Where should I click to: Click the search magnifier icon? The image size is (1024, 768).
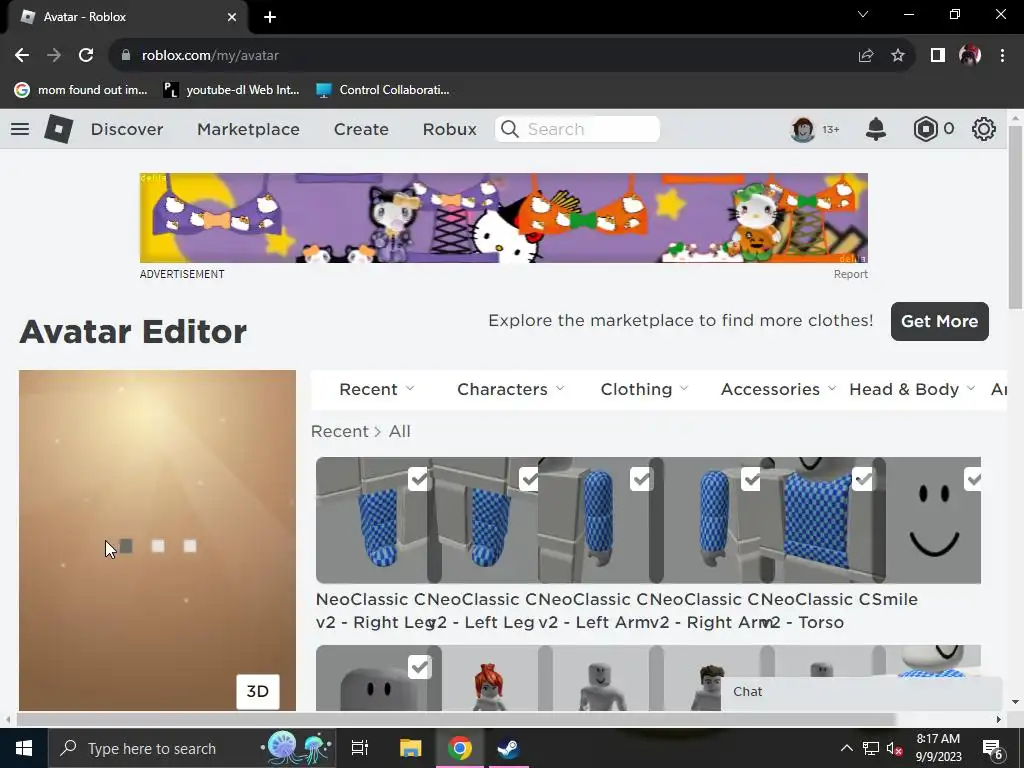coord(509,129)
